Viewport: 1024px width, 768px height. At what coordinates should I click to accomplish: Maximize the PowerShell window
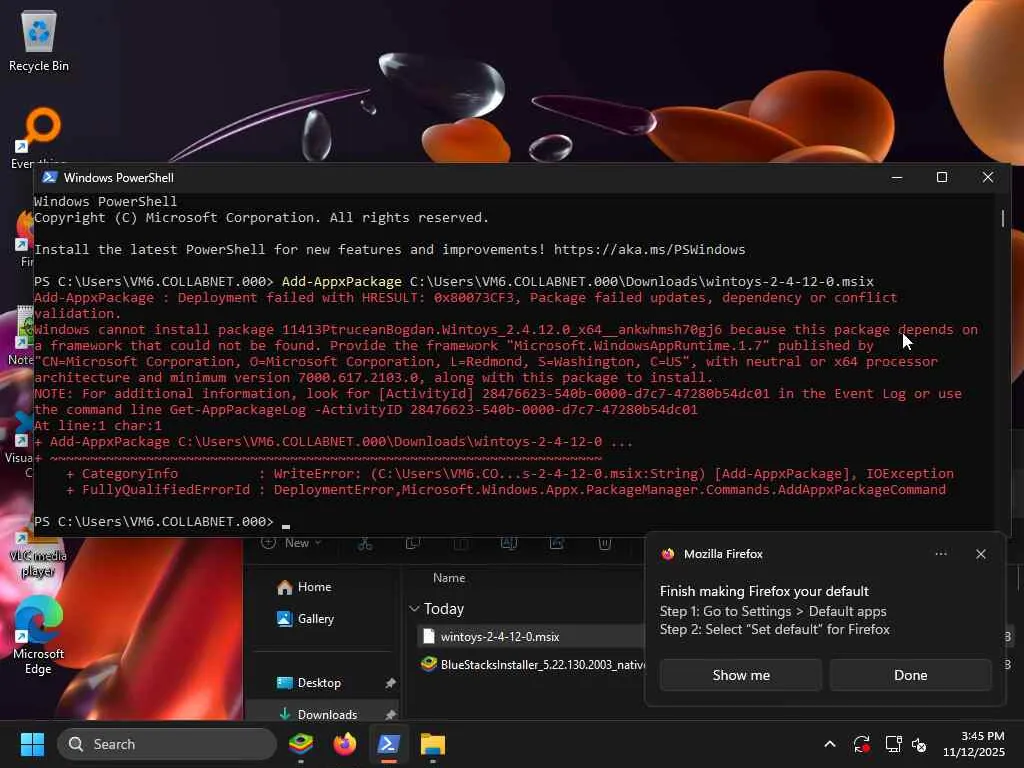click(942, 177)
